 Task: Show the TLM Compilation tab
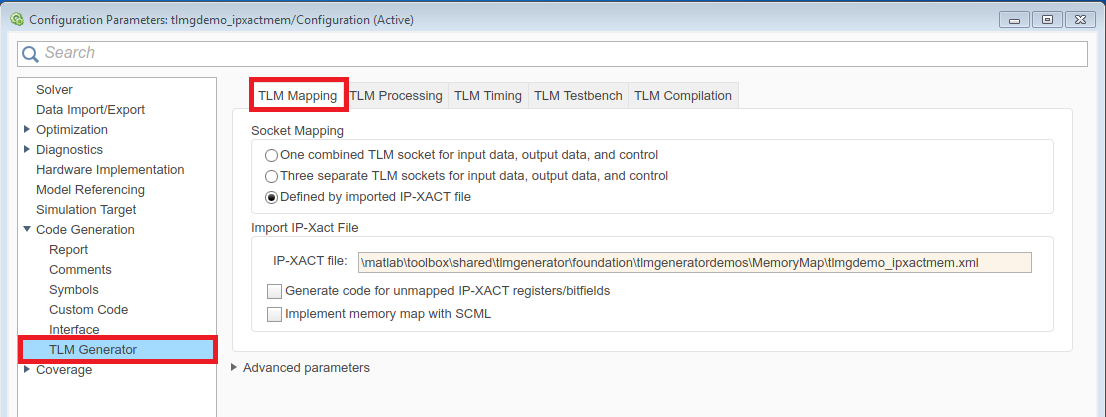pos(683,96)
